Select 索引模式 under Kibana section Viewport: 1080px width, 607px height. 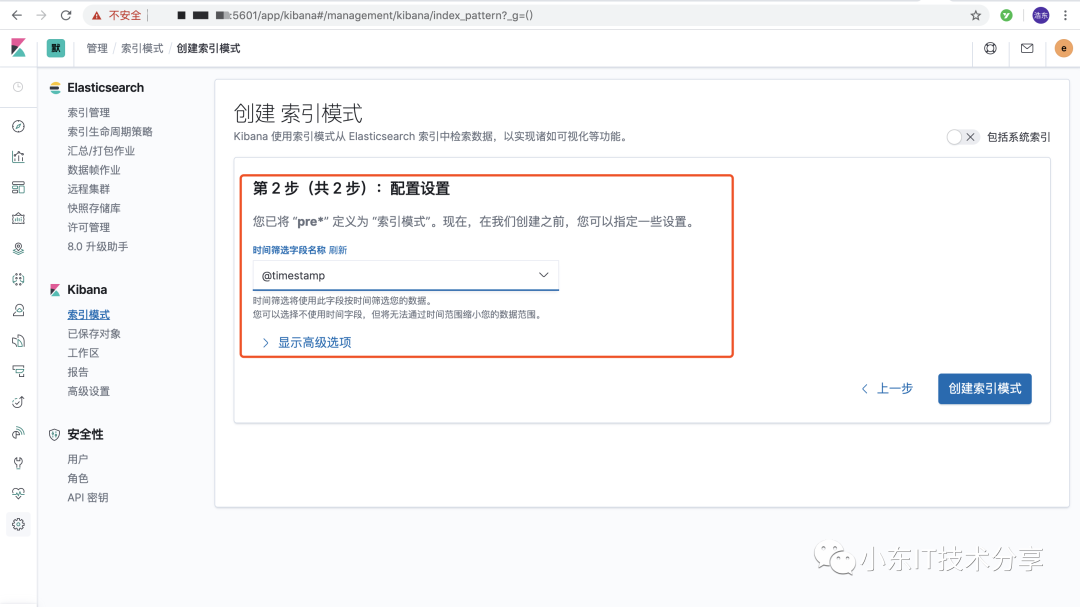click(89, 314)
